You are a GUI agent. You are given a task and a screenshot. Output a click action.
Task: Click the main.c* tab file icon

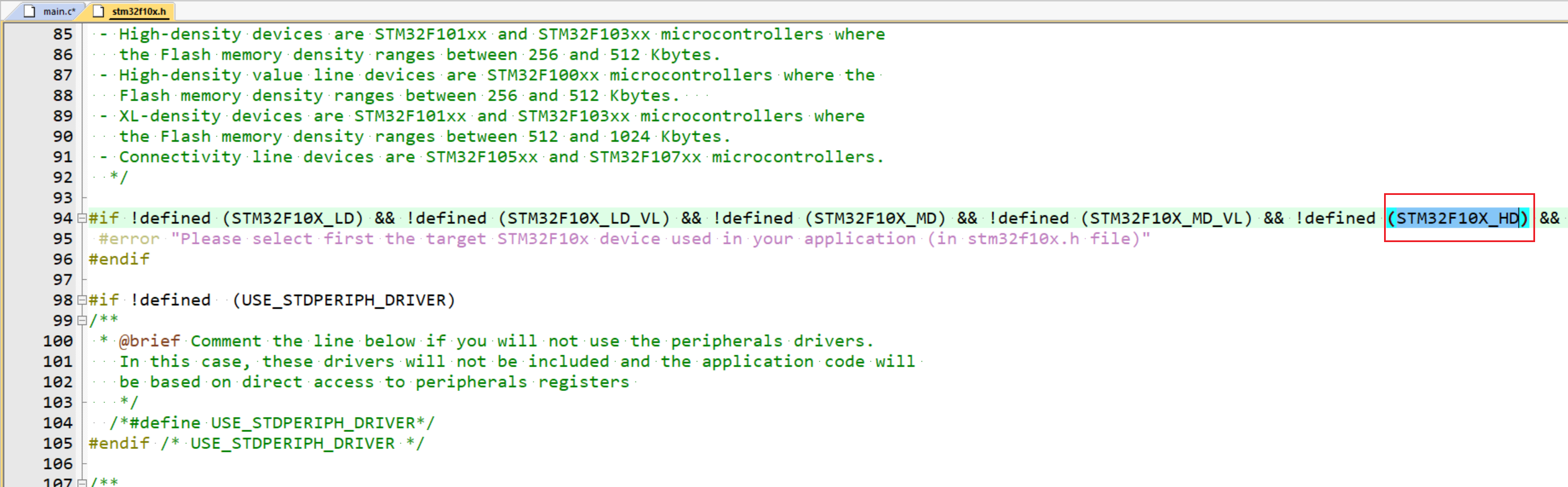click(30, 11)
